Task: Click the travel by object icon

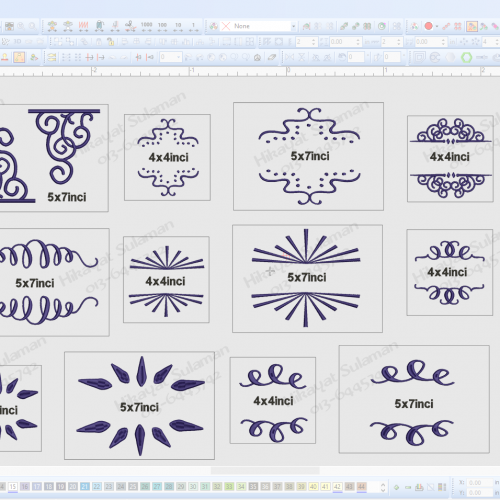Action: pyautogui.click(x=68, y=26)
